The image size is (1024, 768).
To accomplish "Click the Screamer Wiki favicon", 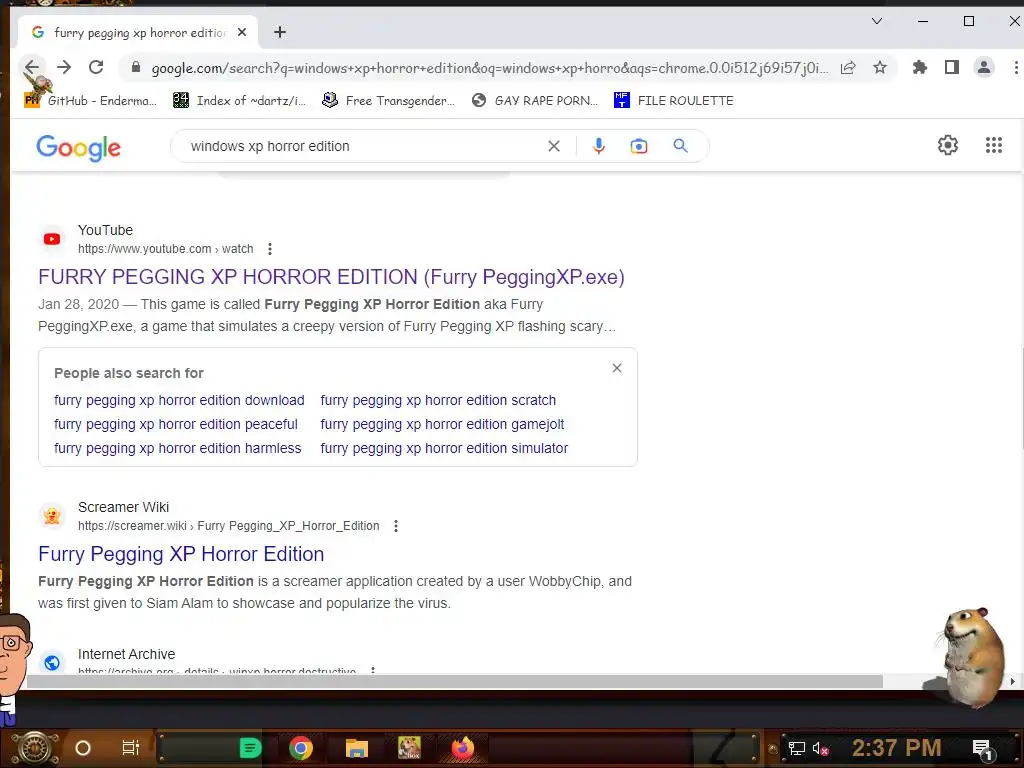I will click(x=52, y=516).
